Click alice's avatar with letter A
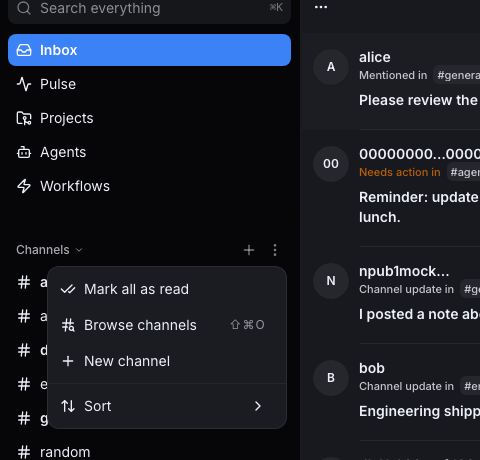Viewport: 480px width, 460px height. point(331,67)
